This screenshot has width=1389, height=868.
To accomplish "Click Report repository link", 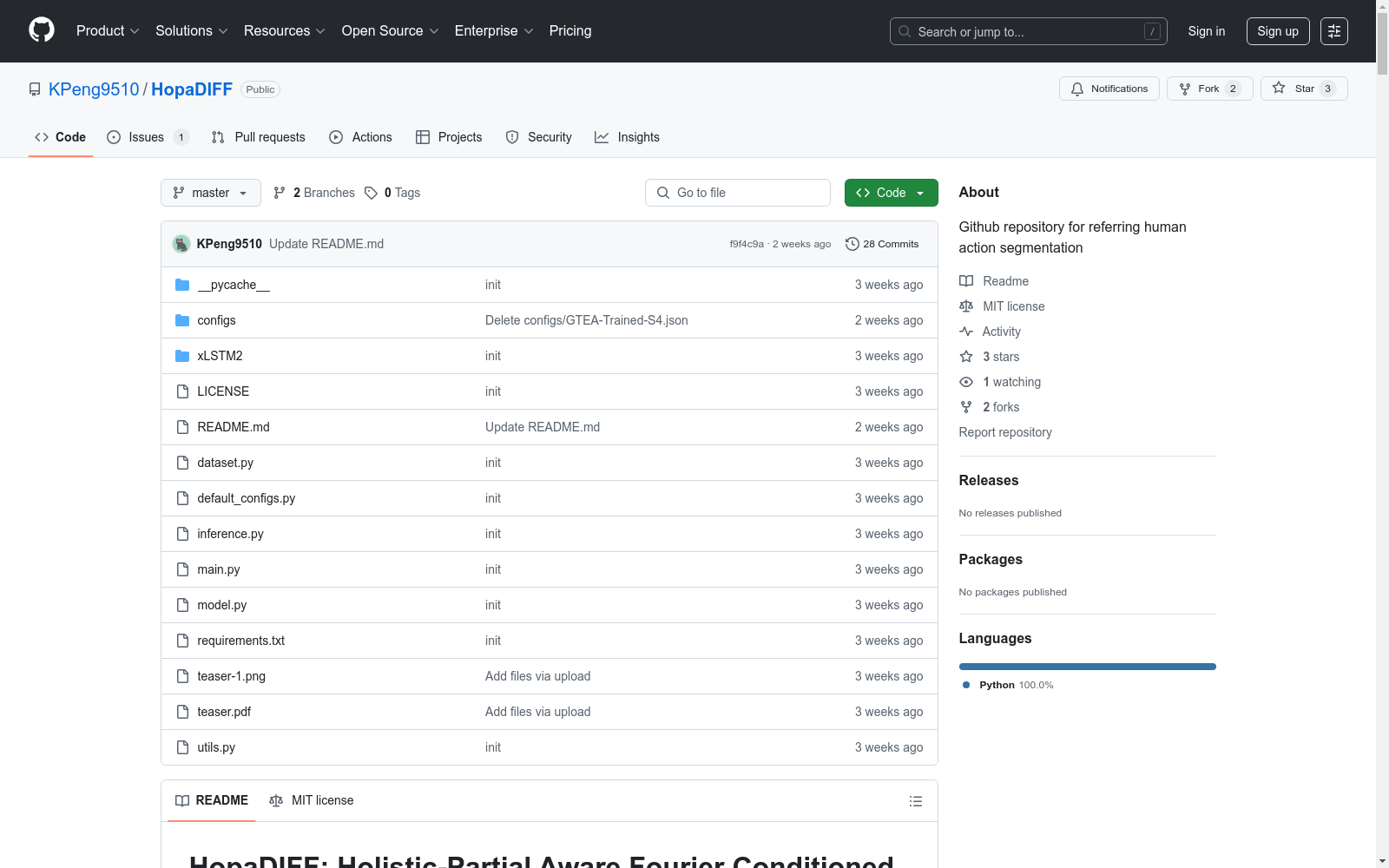I will point(1005,432).
